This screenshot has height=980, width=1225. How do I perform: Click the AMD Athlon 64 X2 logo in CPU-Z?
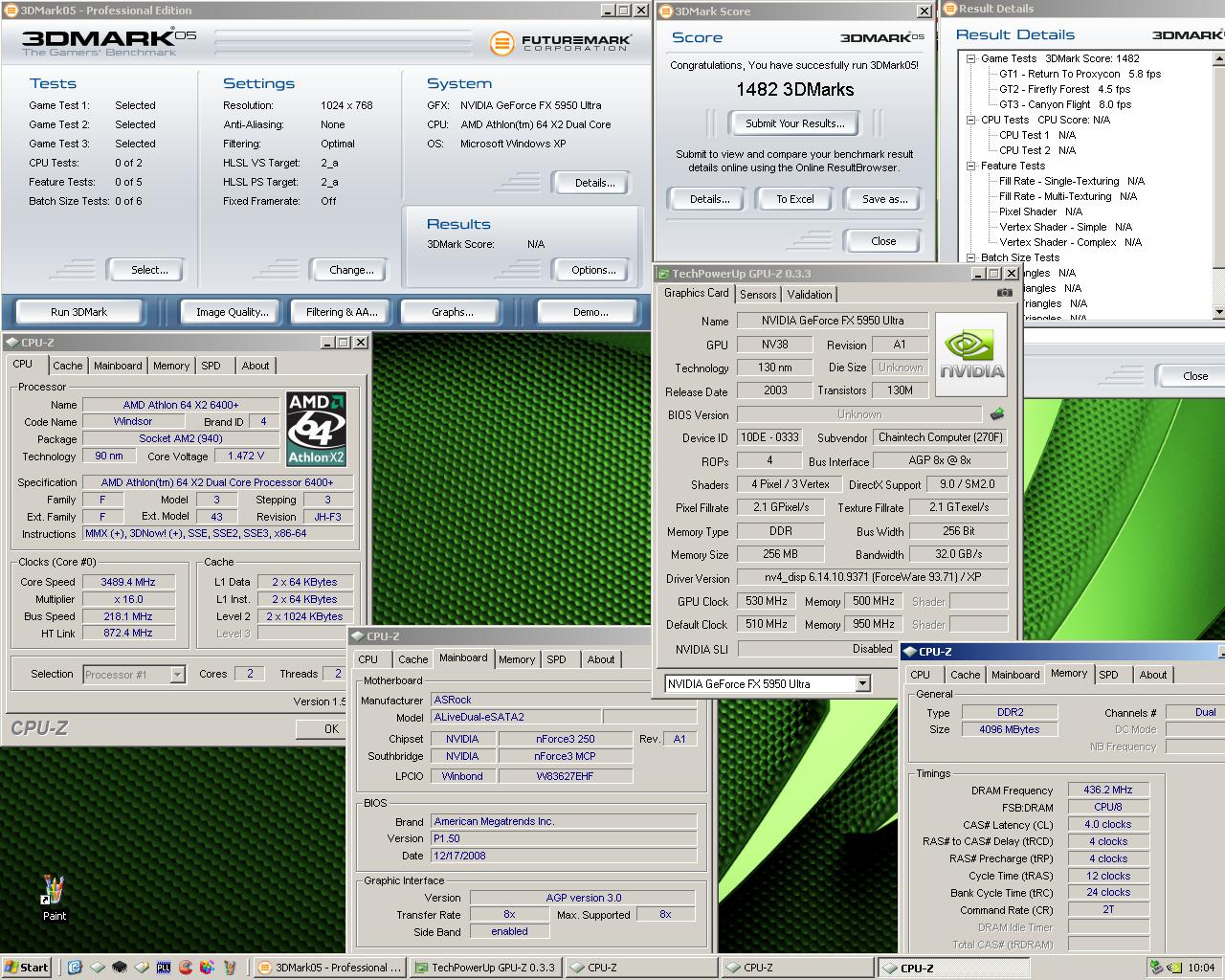[317, 429]
